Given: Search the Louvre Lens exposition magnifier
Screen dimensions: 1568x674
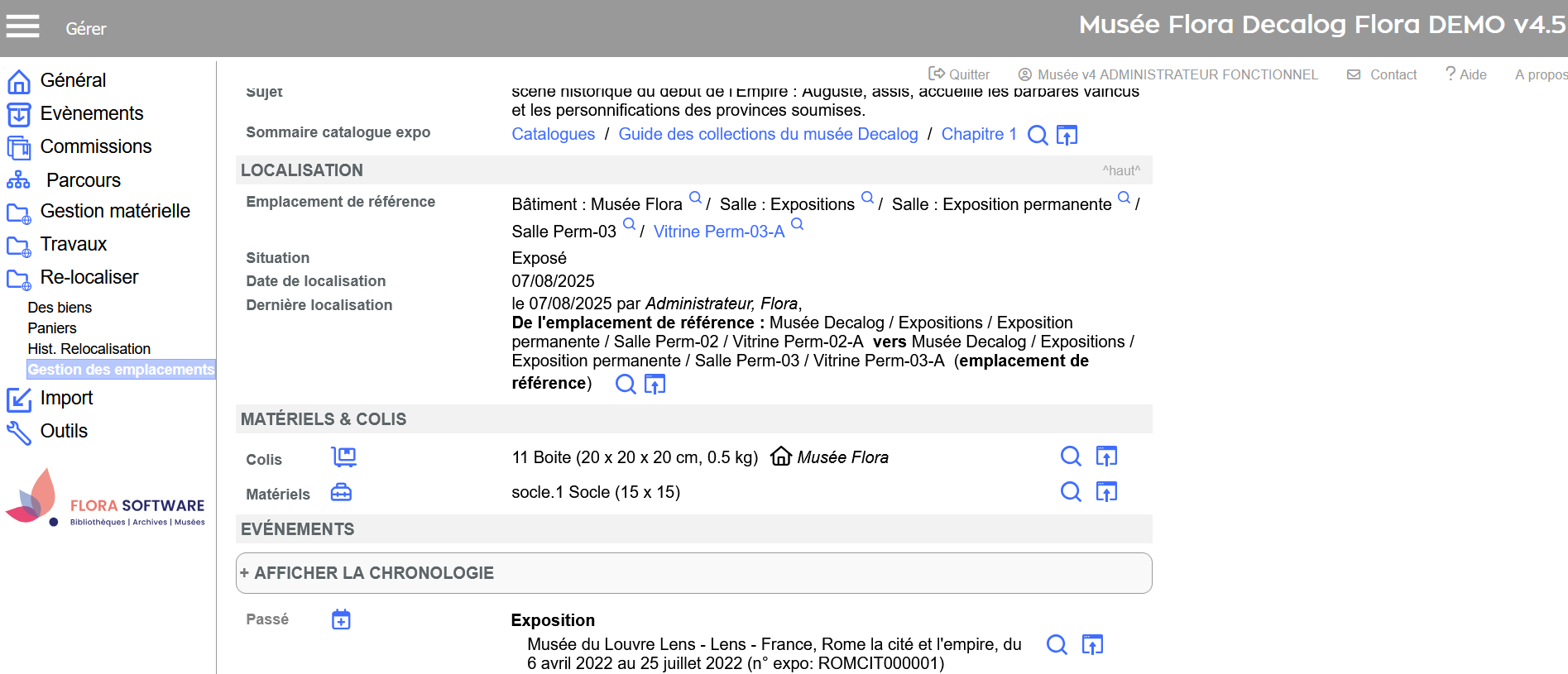Looking at the screenshot, I should pos(1057,645).
